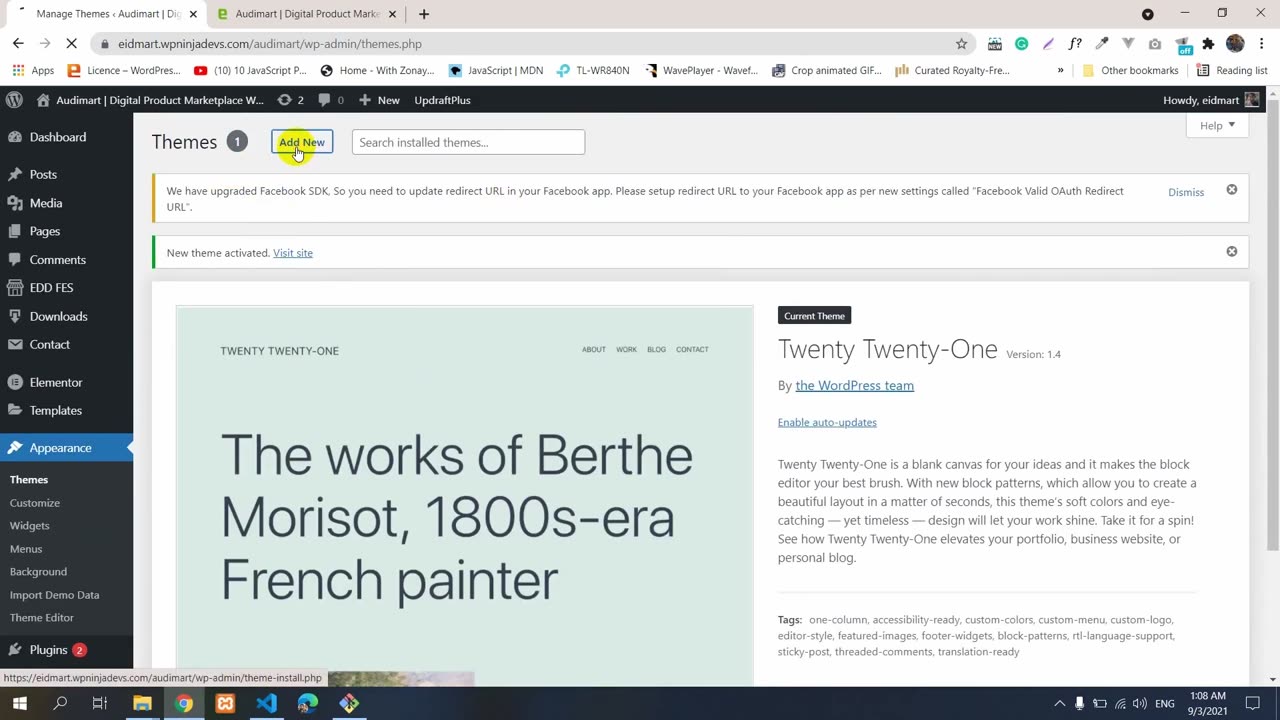
Task: Open the Chrome extensions puzzle icon
Action: (x=1208, y=44)
